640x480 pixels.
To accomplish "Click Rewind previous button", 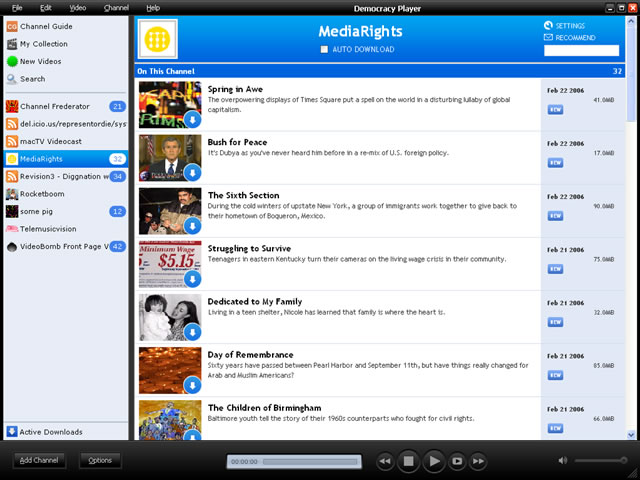I will (x=385, y=462).
